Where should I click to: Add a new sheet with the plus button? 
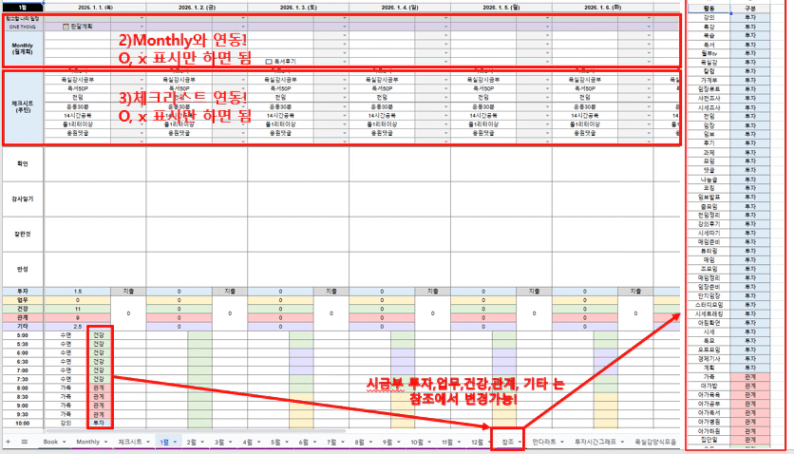click(8, 442)
